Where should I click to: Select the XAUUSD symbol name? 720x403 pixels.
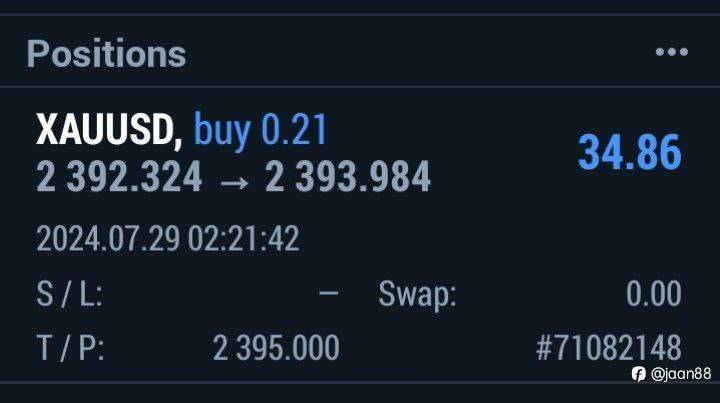tap(107, 130)
